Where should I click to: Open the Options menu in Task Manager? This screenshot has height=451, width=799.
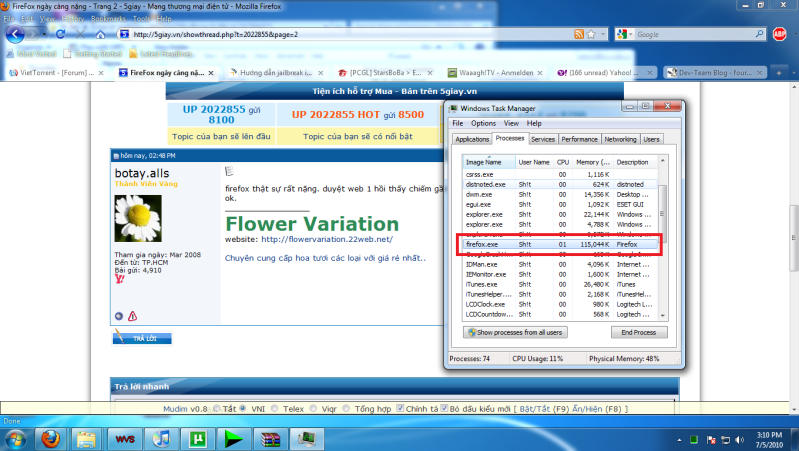coord(482,123)
